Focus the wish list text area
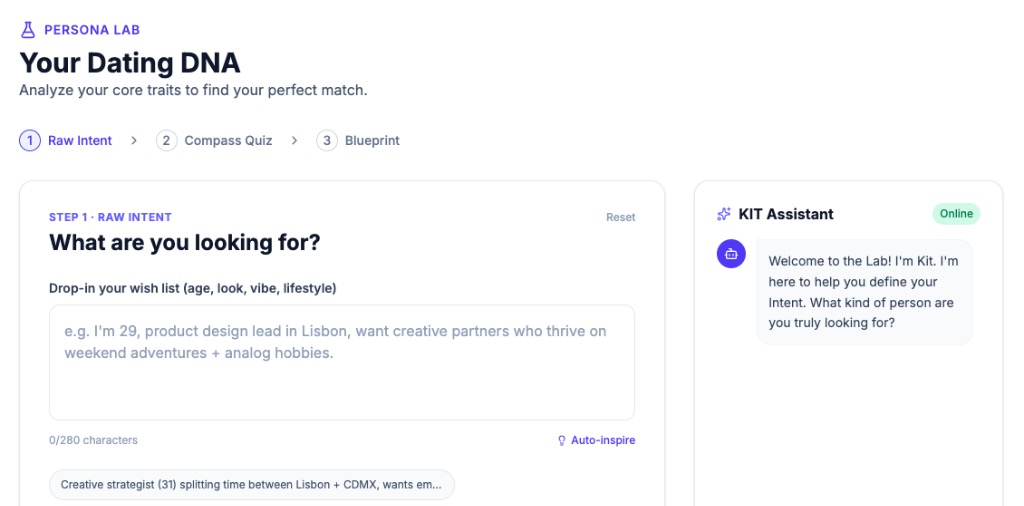 342,362
